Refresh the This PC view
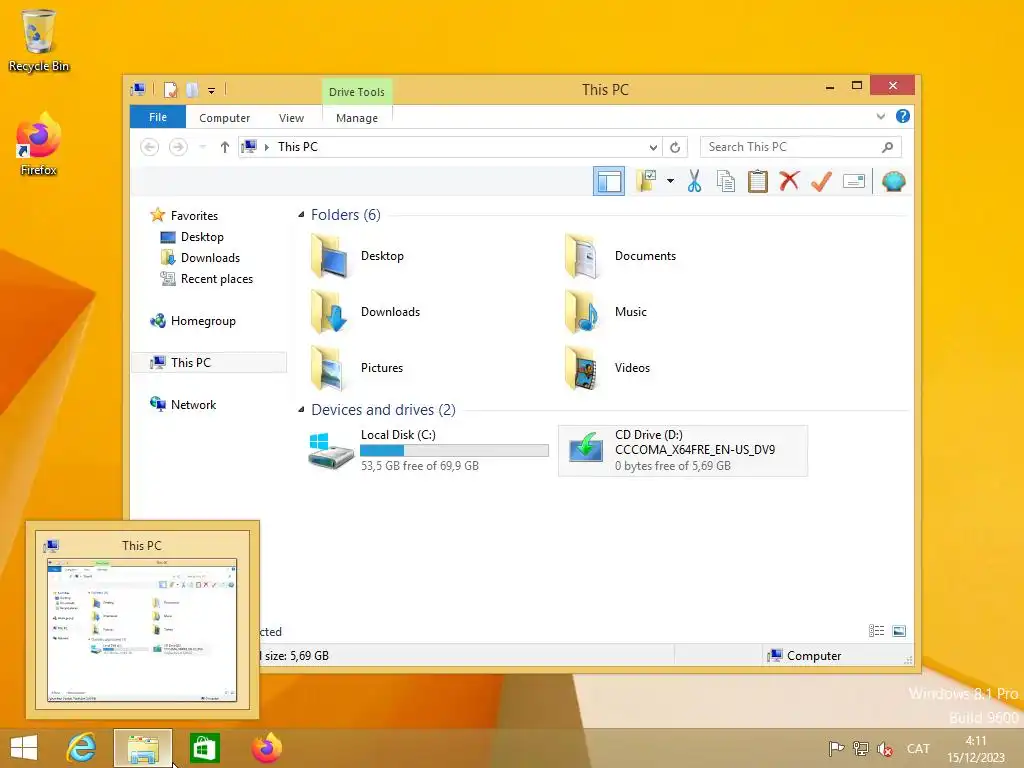The image size is (1024, 768). (x=675, y=147)
